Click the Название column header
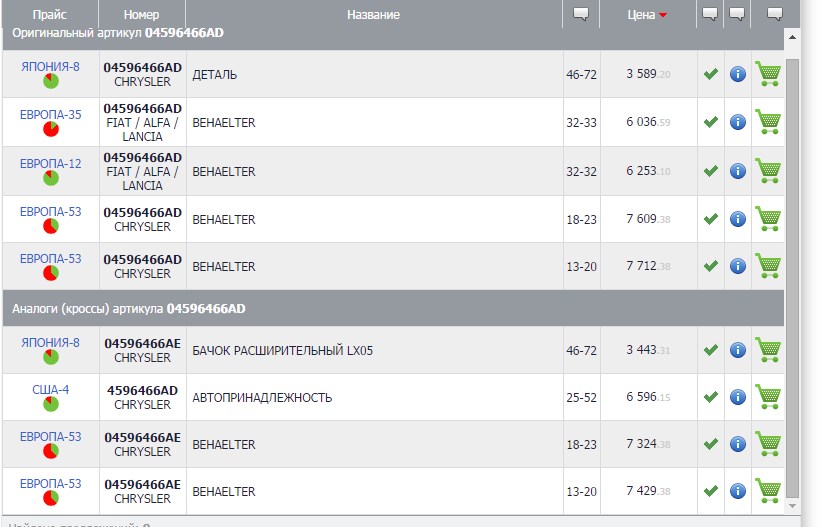Screen dimensions: 824x527 [x=374, y=15]
